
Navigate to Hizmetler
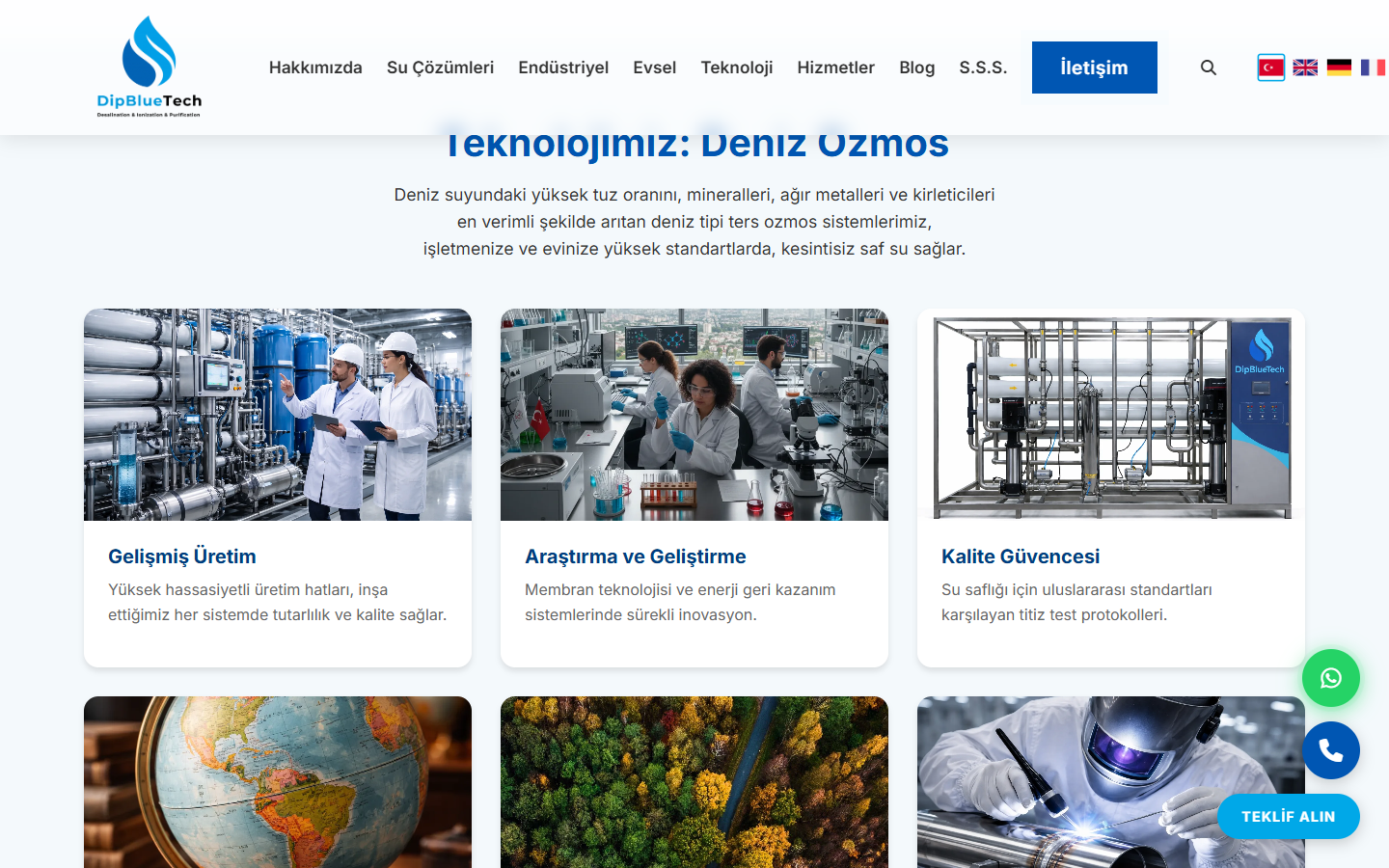pos(835,68)
